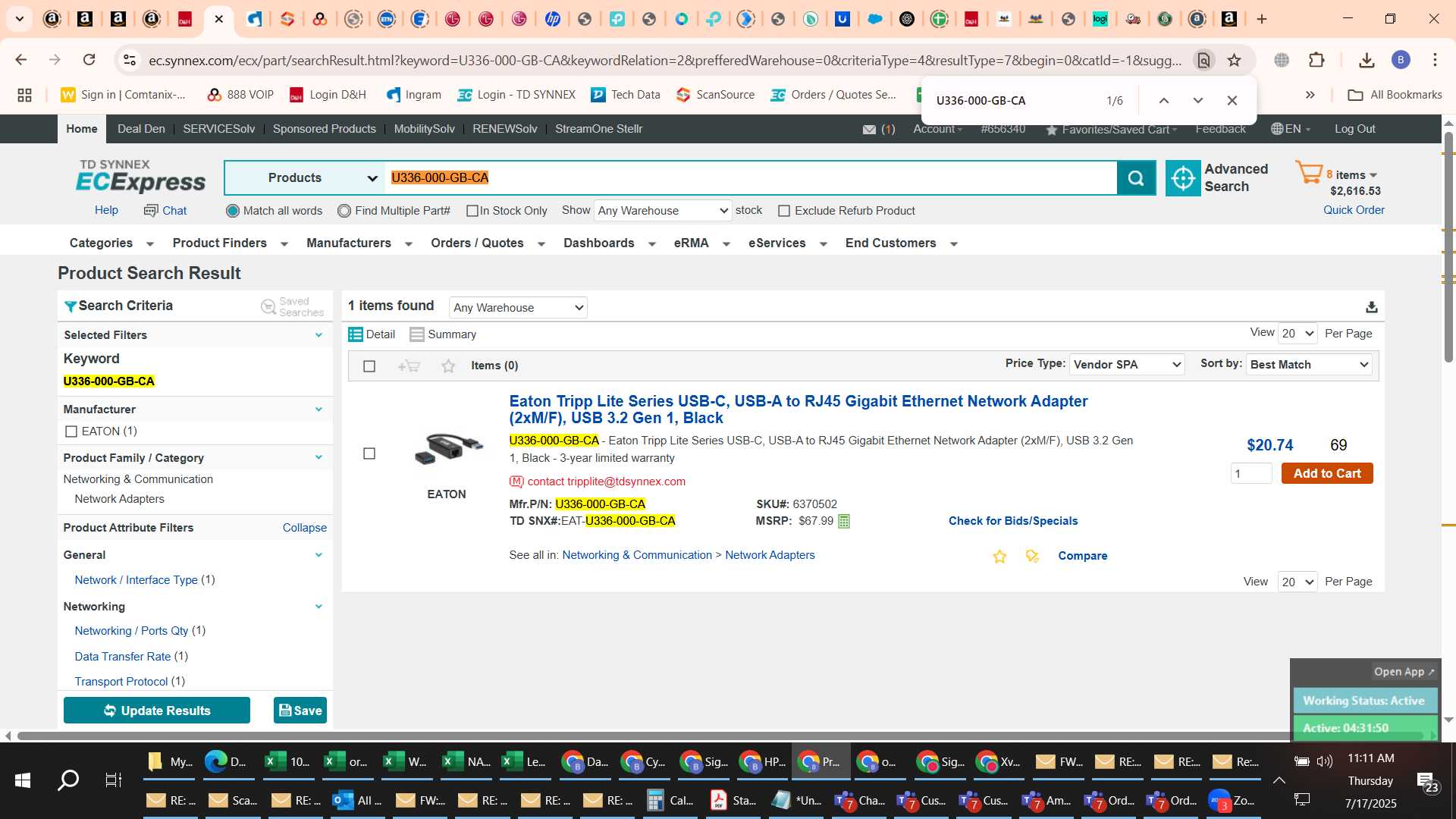Expand cart items dropdown arrow

coord(1373,175)
